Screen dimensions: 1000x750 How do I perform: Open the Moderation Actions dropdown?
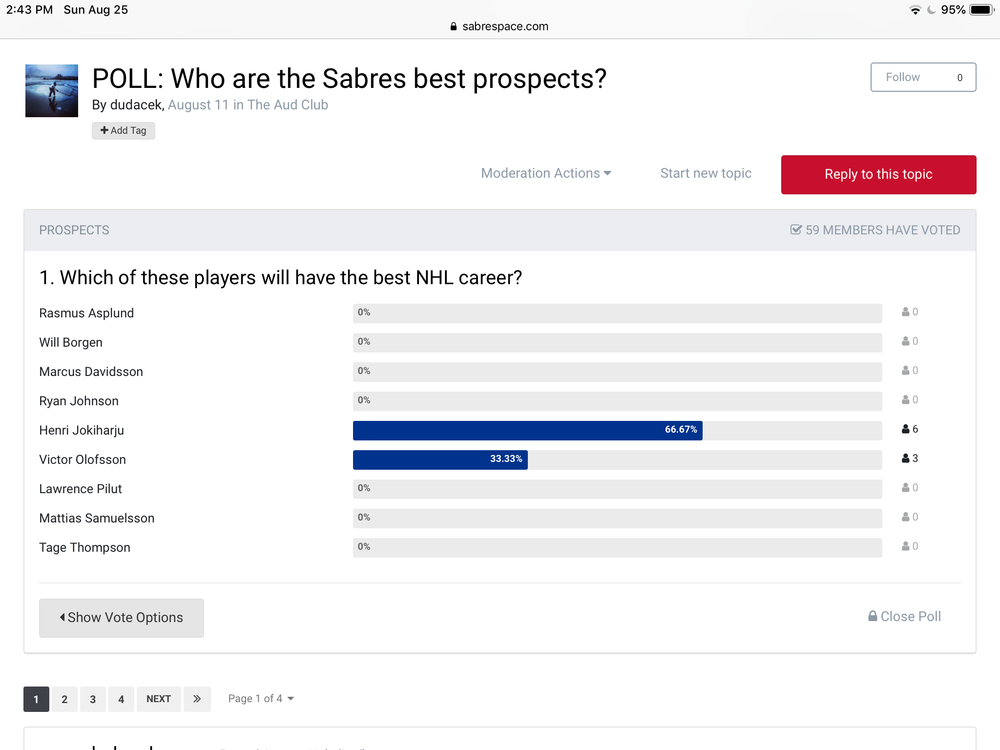pyautogui.click(x=546, y=173)
